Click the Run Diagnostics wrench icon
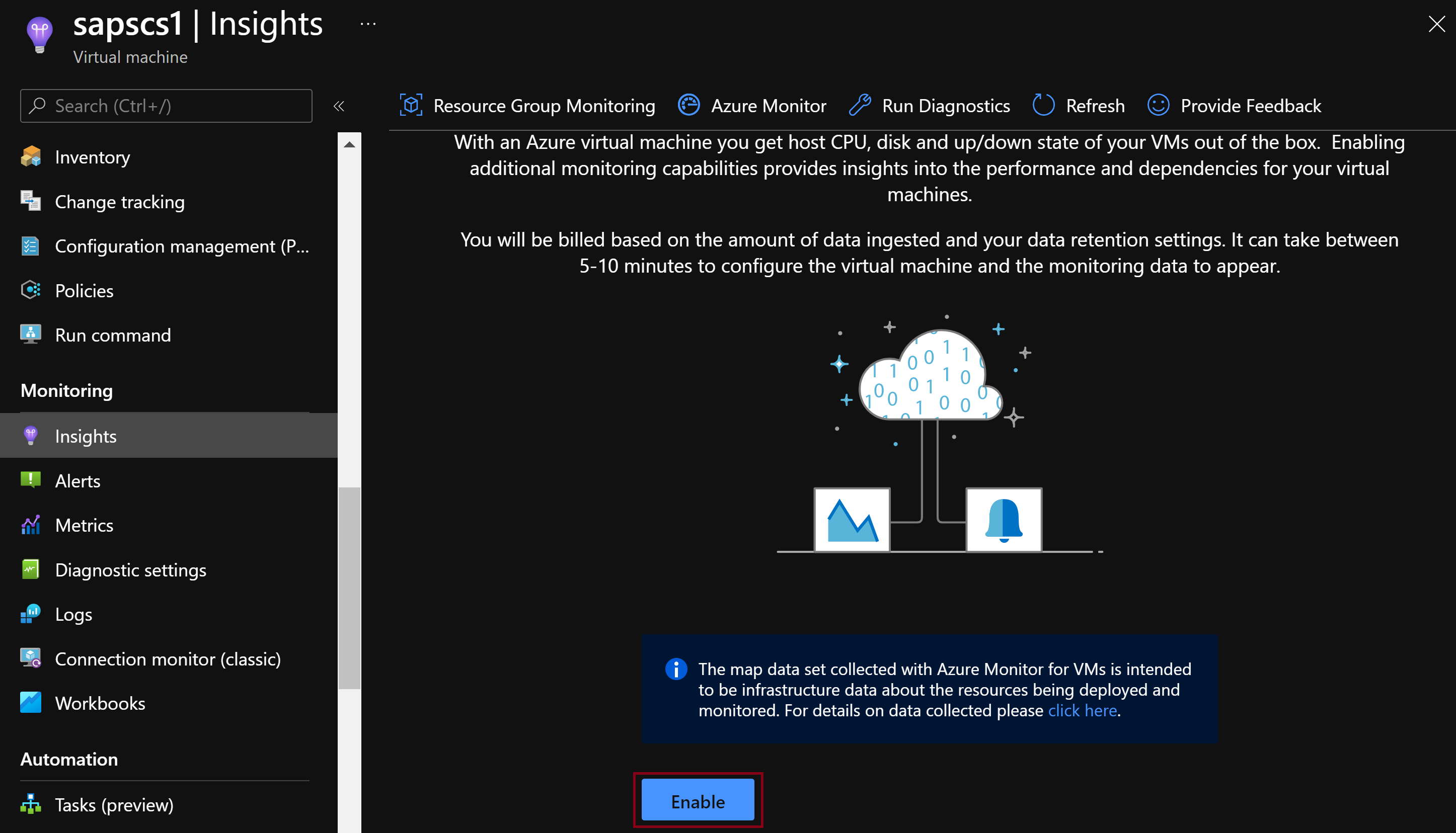 [860, 105]
